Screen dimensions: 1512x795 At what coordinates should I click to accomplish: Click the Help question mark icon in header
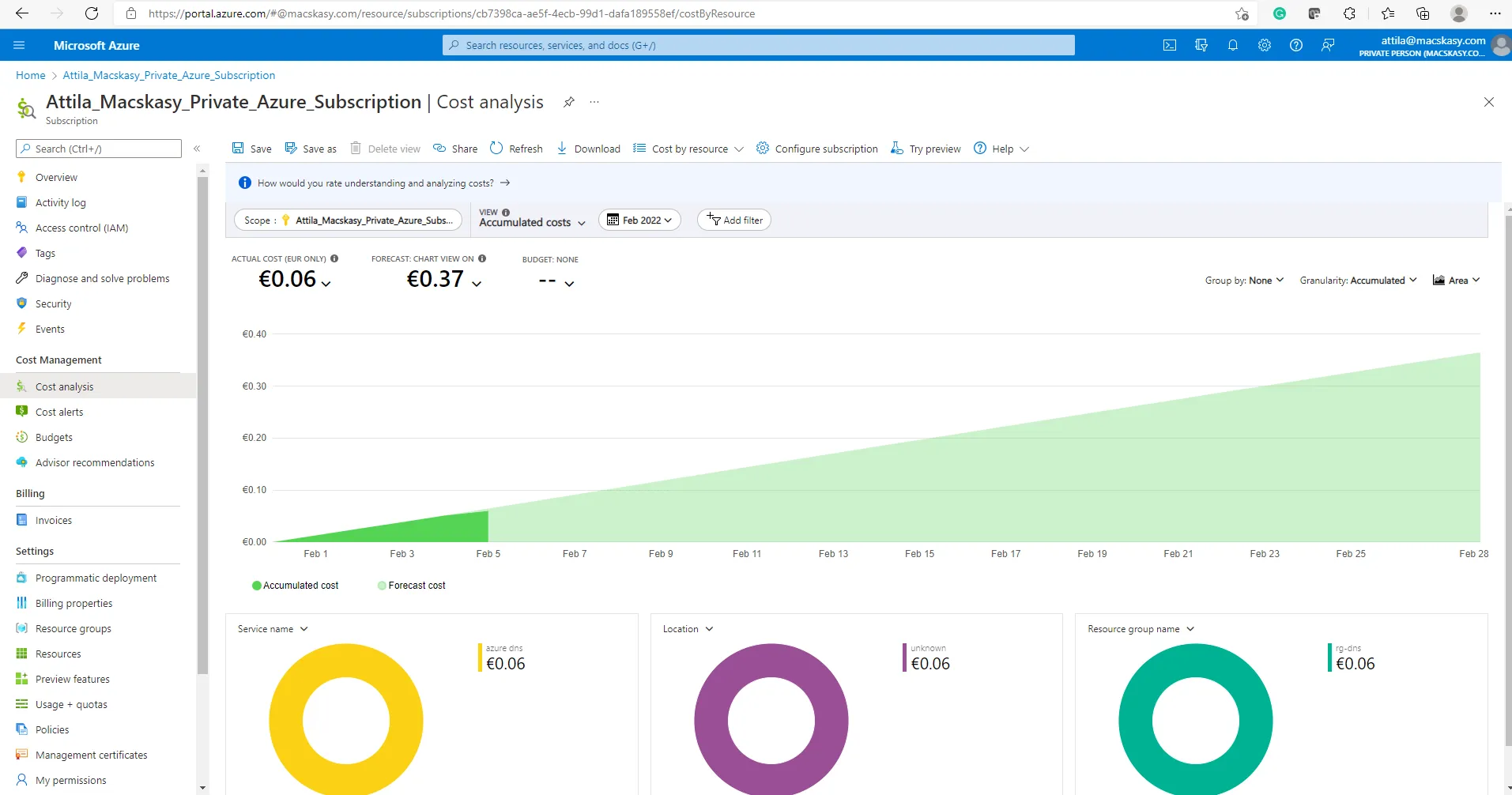(1296, 45)
